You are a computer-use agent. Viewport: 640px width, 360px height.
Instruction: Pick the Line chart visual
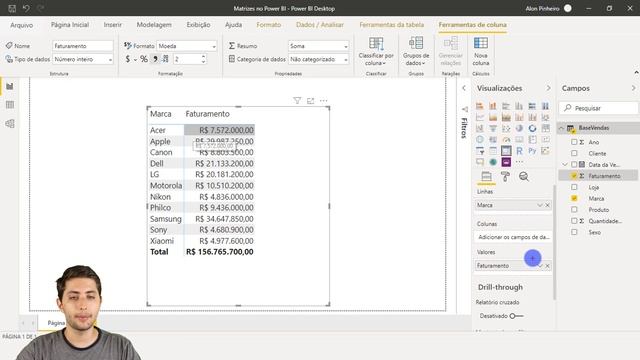(x=480, y=118)
